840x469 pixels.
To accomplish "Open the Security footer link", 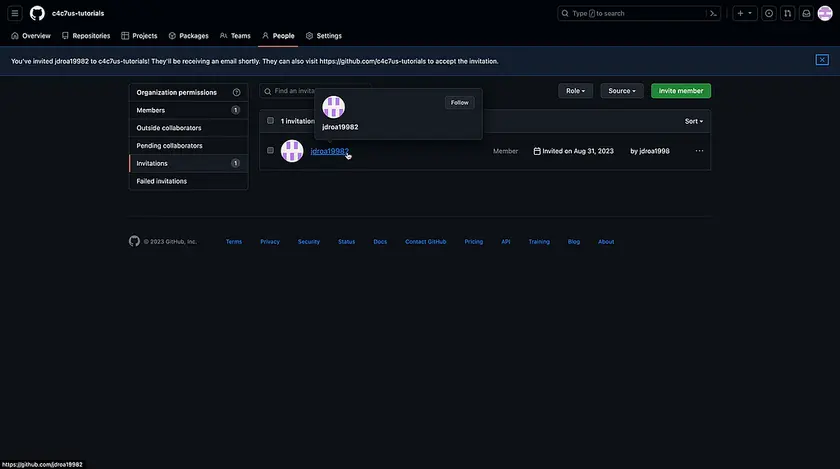I will coord(309,242).
